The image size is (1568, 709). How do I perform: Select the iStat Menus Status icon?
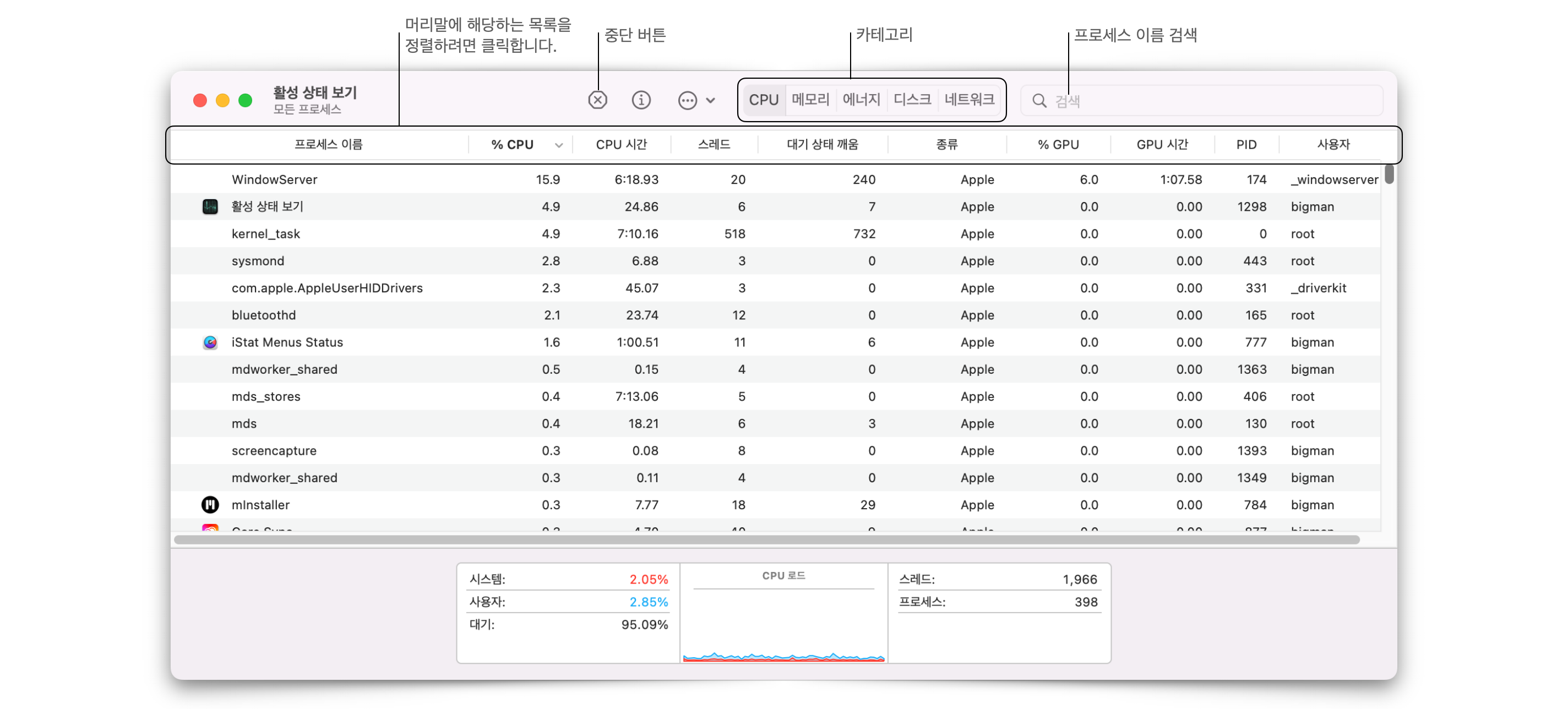(210, 342)
